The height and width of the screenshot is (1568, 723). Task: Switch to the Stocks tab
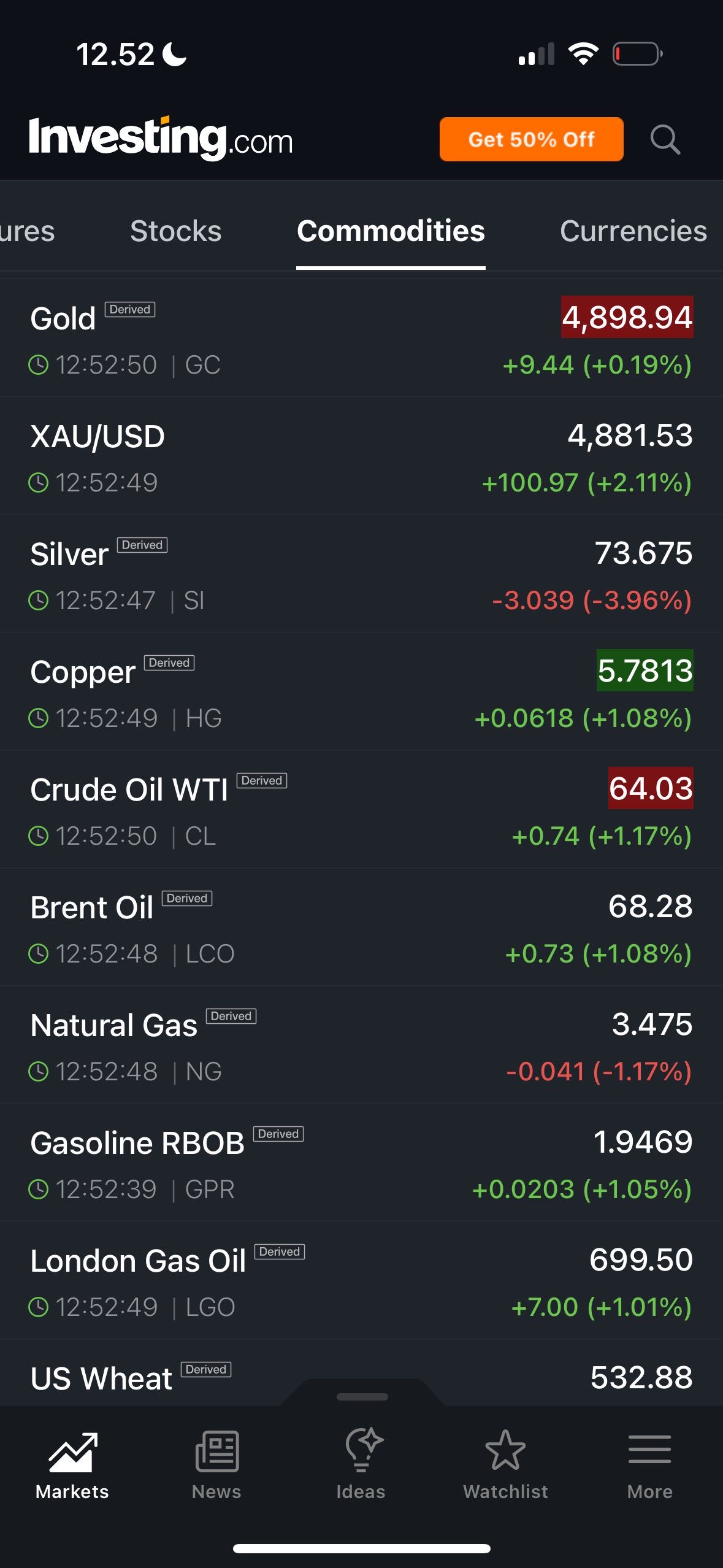coord(175,231)
